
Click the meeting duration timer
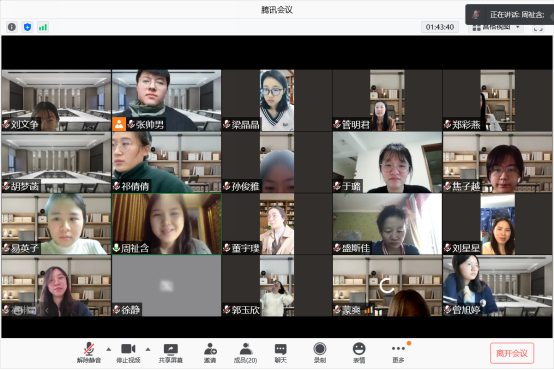[440, 27]
